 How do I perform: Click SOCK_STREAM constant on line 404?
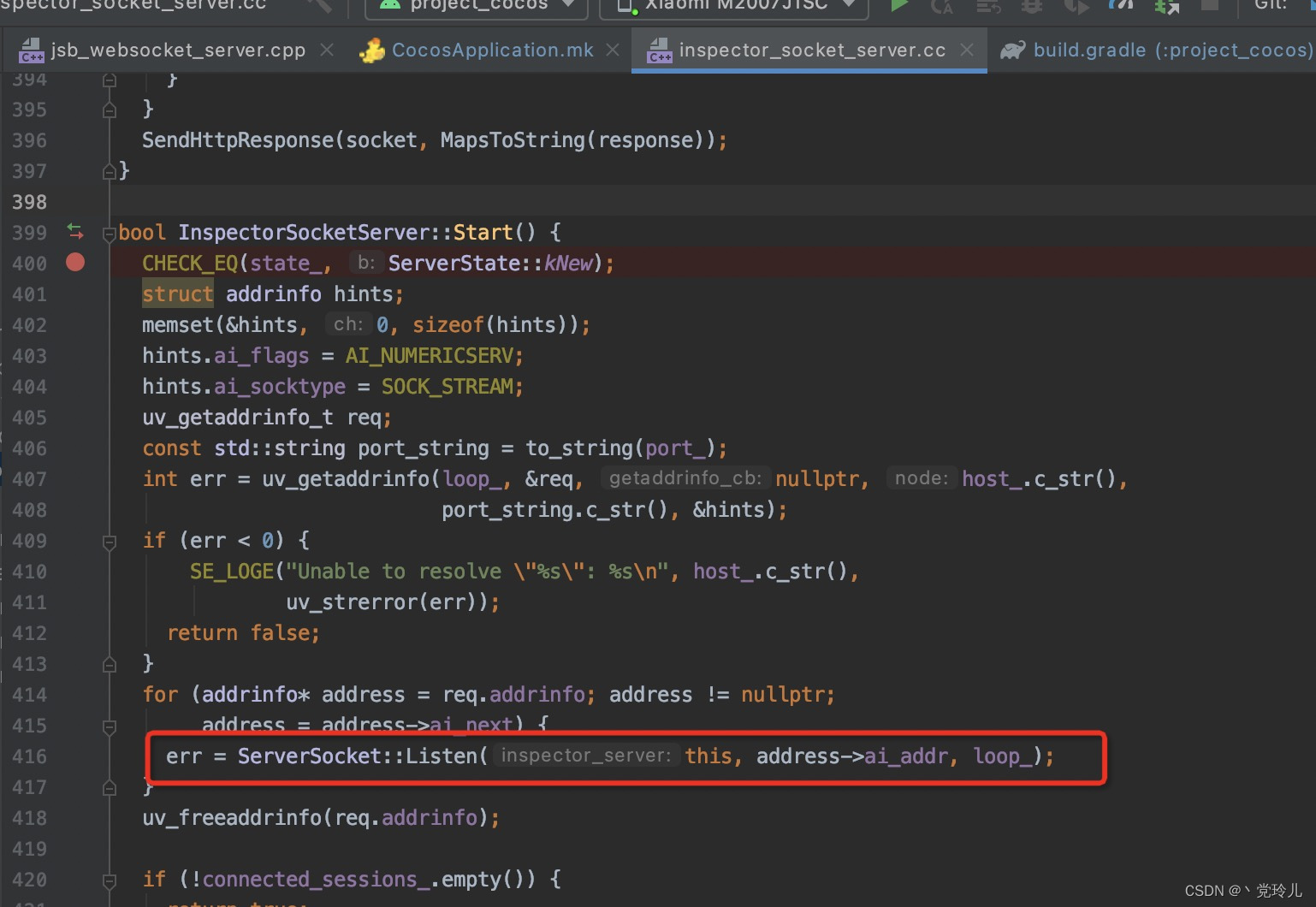pos(447,387)
